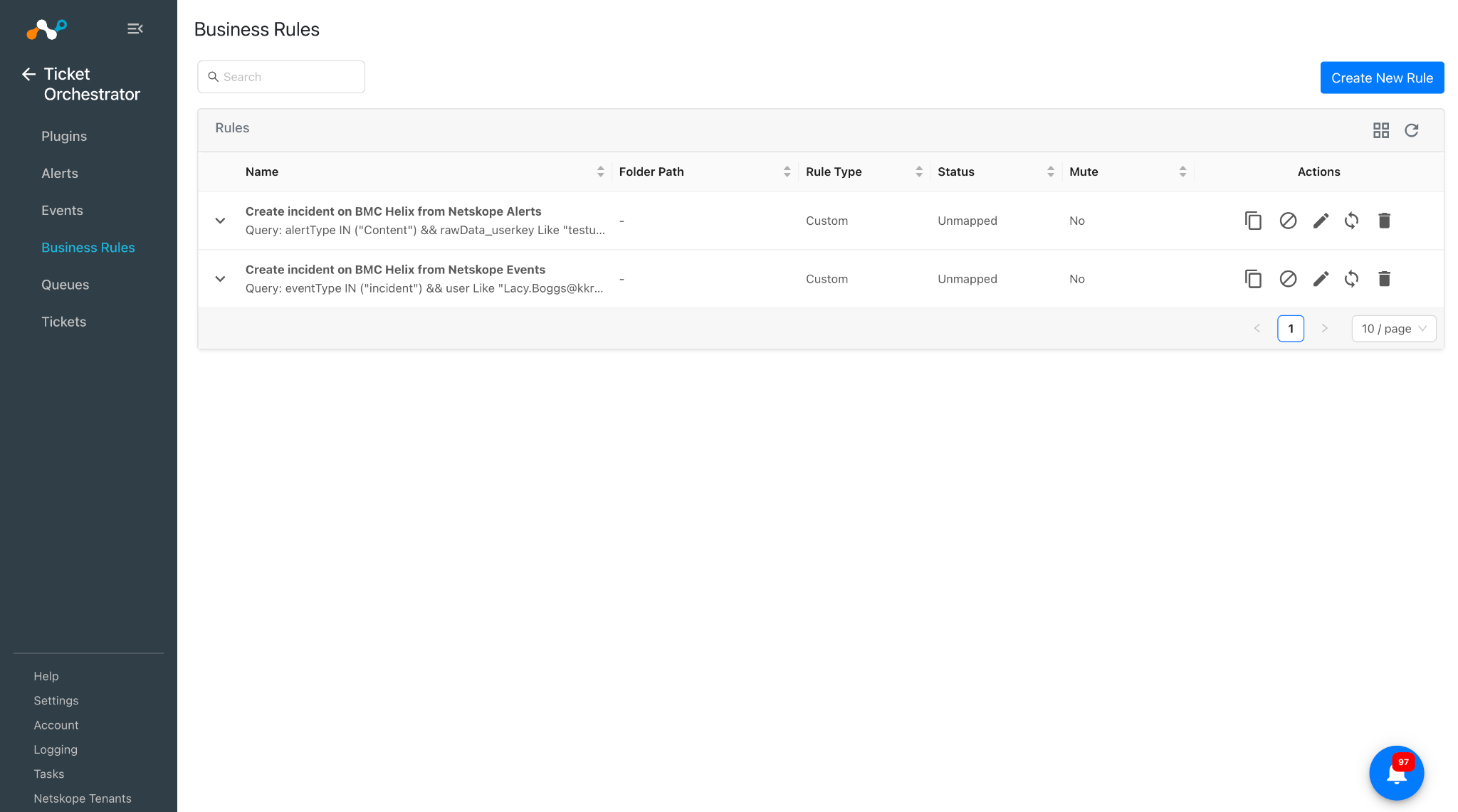
Task: Edit the Netskope Alerts rule
Action: pyautogui.click(x=1321, y=221)
